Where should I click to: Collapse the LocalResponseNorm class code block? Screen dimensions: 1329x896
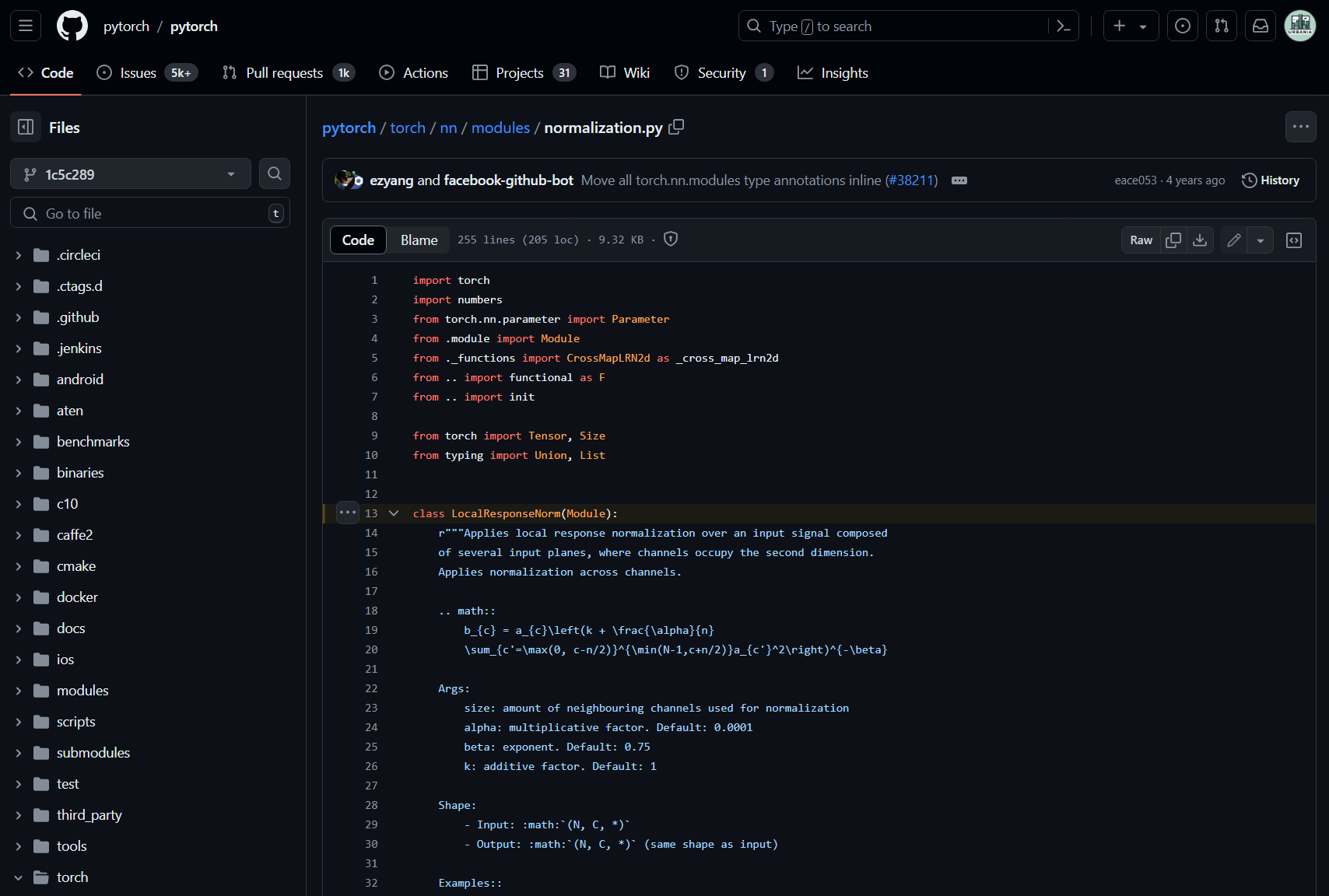[394, 513]
